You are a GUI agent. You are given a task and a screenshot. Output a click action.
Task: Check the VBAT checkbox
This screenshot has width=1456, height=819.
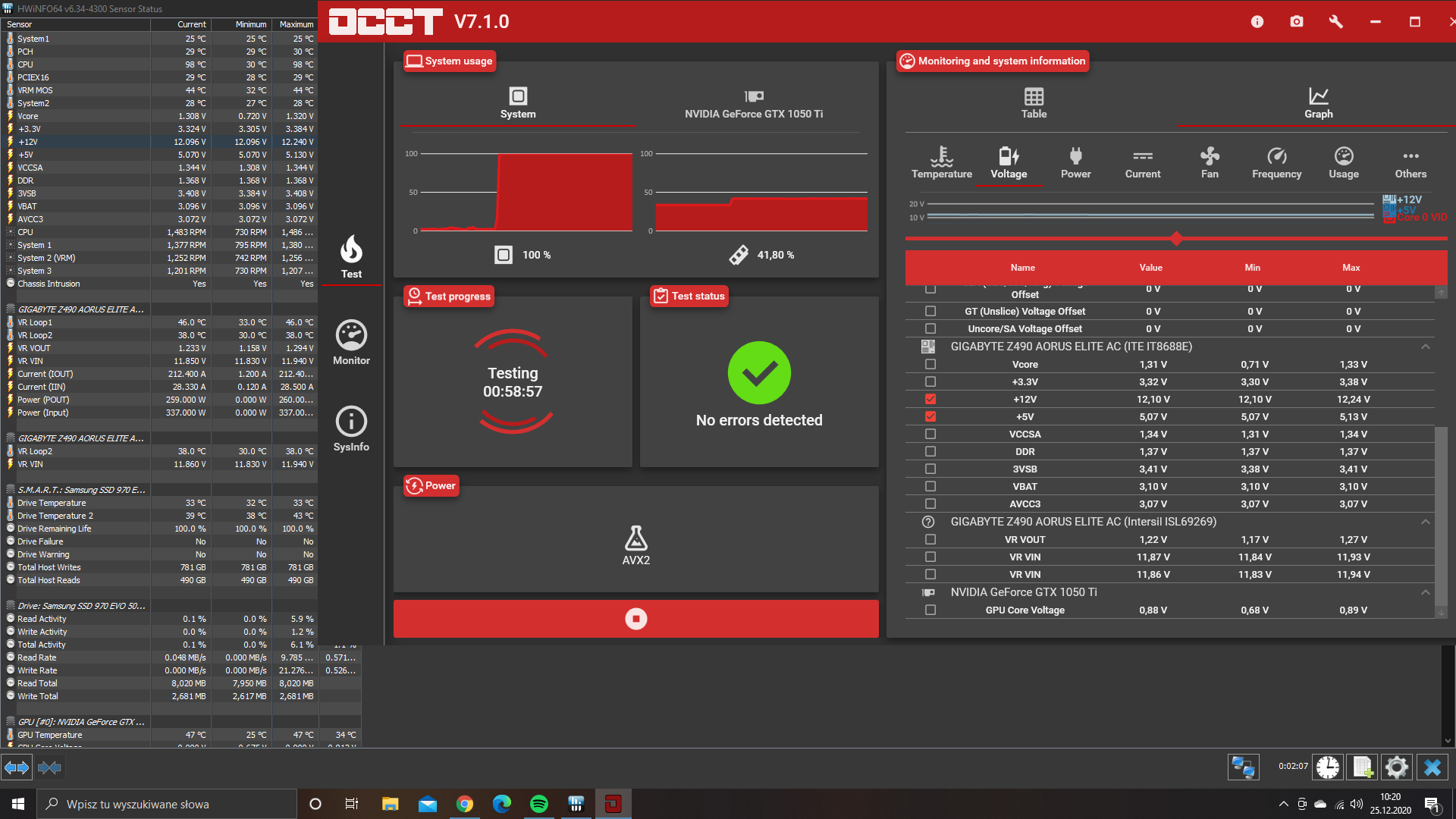pyautogui.click(x=930, y=487)
